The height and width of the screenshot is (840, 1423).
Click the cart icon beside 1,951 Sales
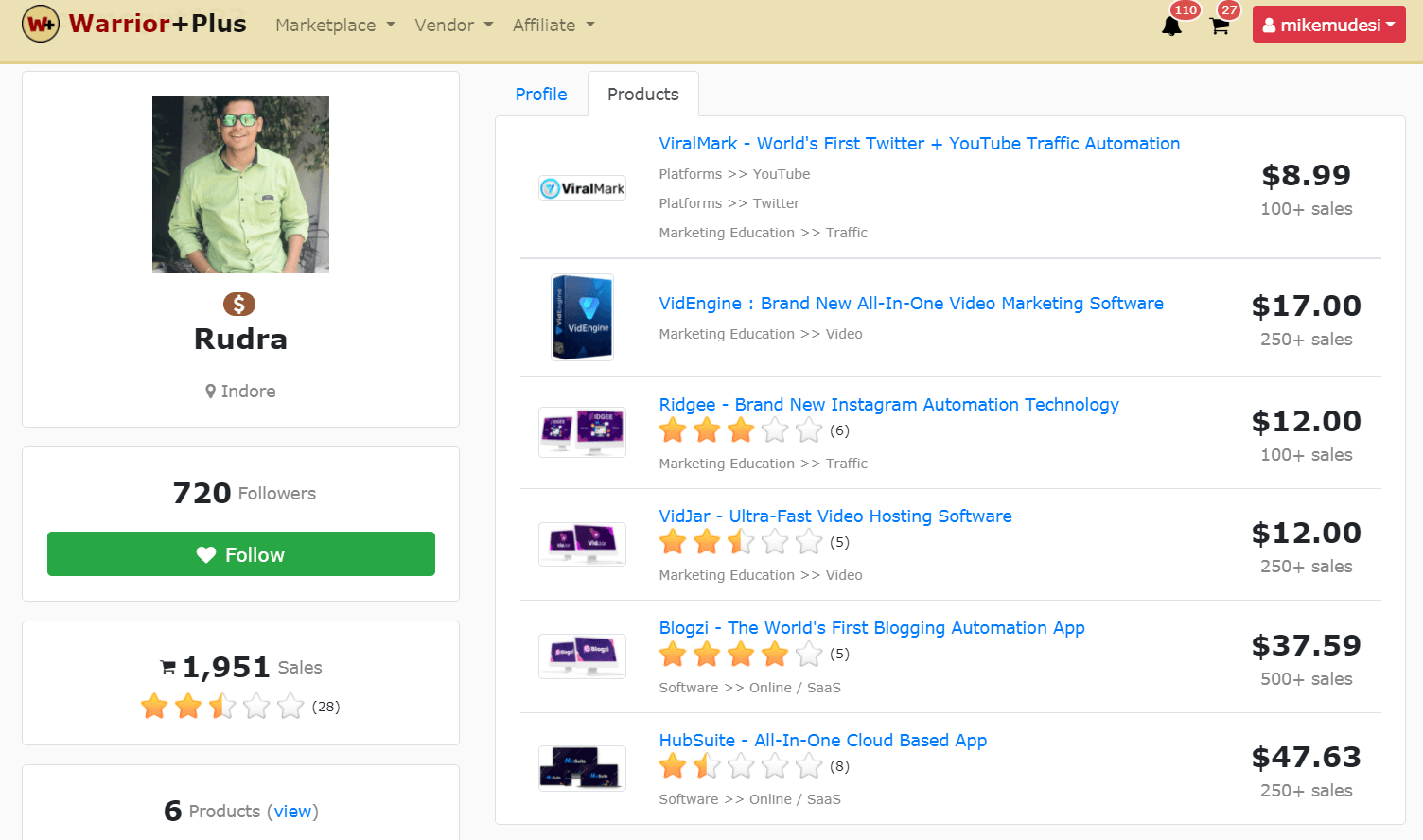pos(168,667)
